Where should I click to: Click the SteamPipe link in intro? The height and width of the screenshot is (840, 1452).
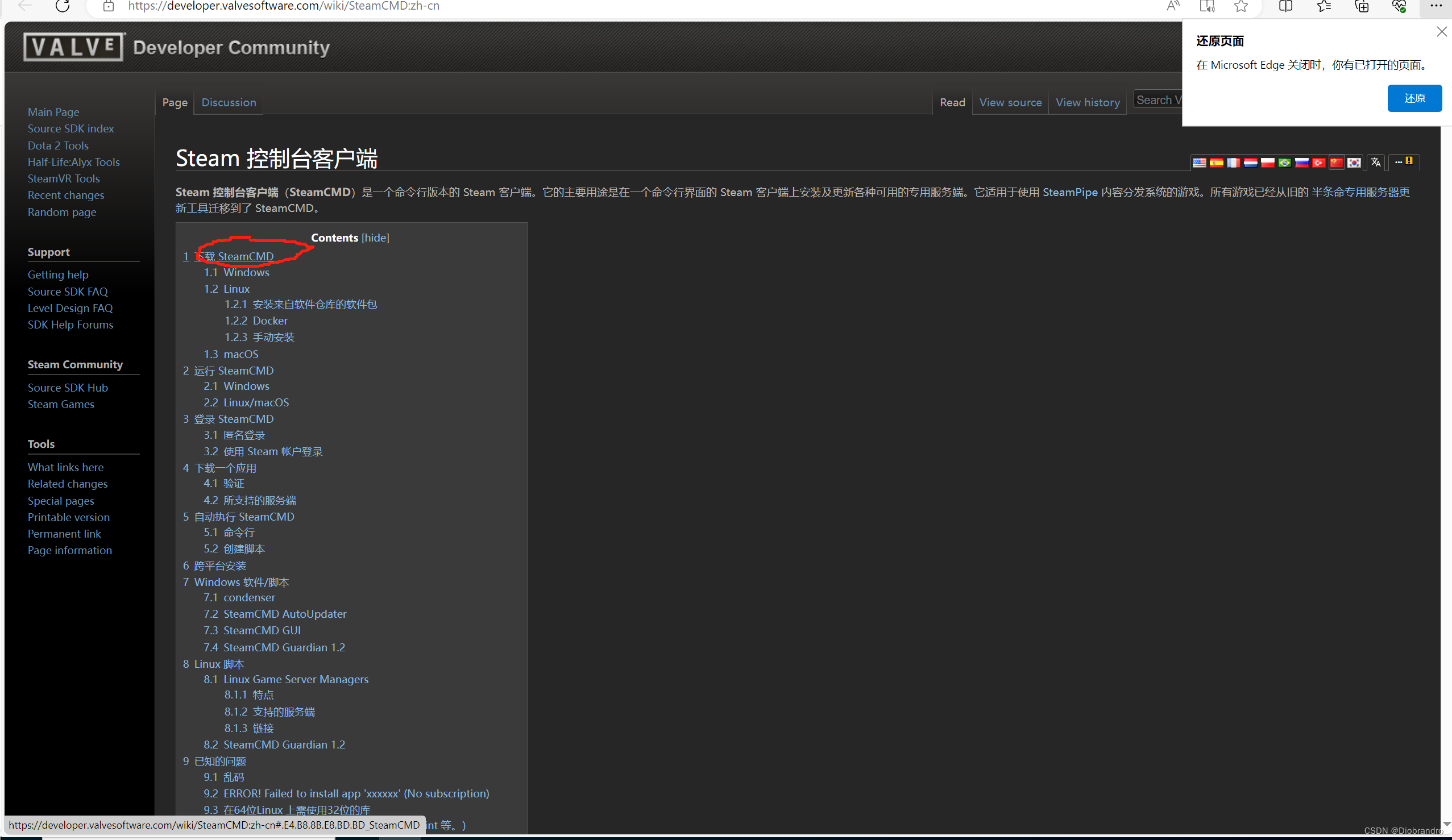(1069, 192)
